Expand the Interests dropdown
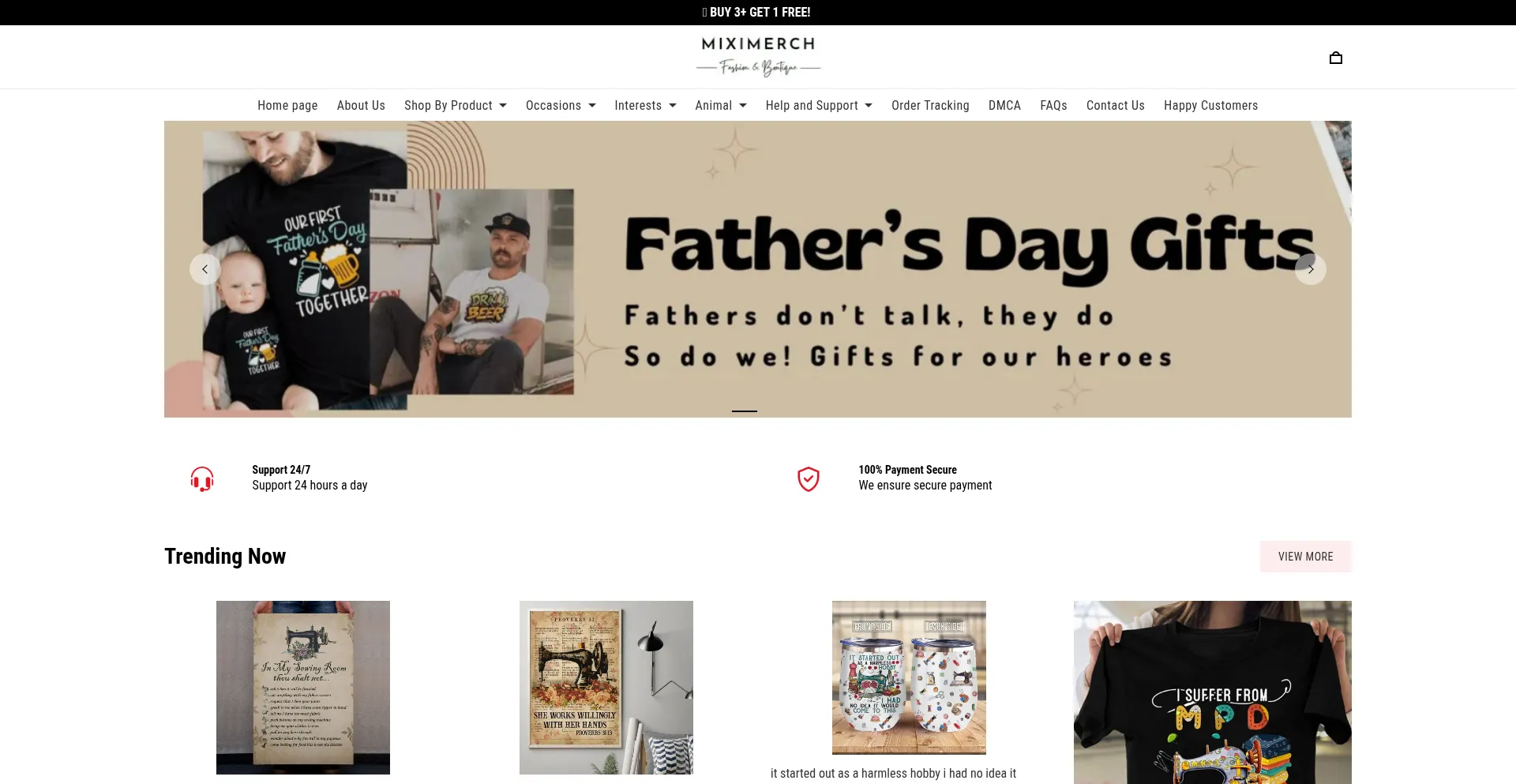 (645, 105)
